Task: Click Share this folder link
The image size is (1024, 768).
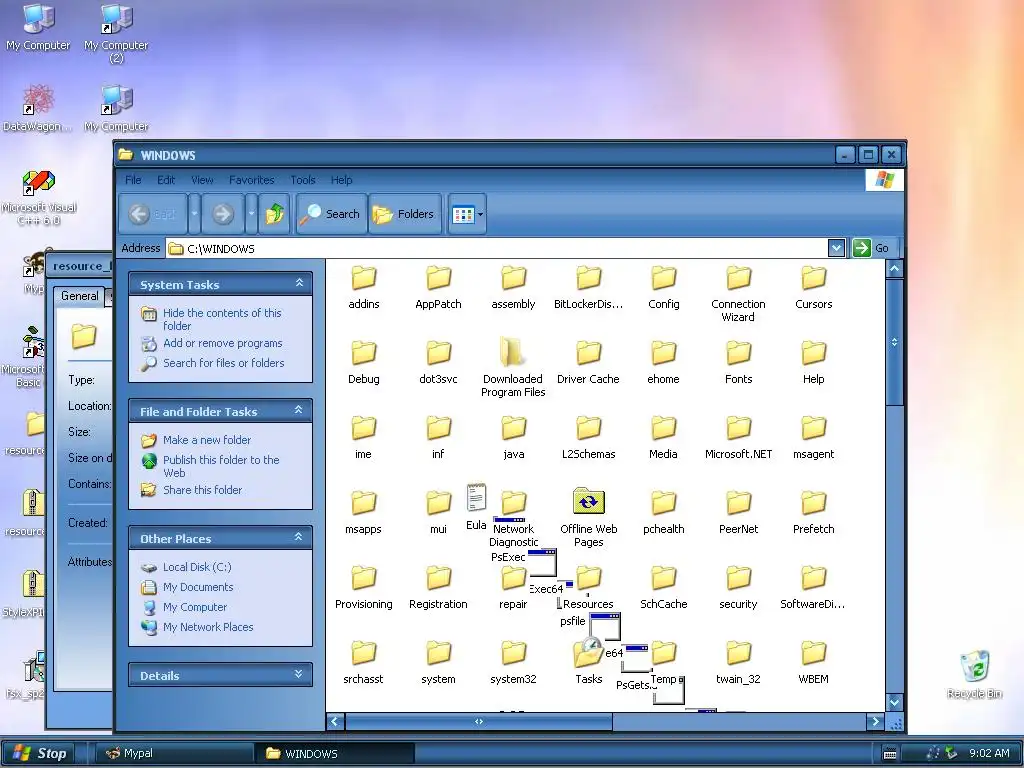Action: pos(202,490)
